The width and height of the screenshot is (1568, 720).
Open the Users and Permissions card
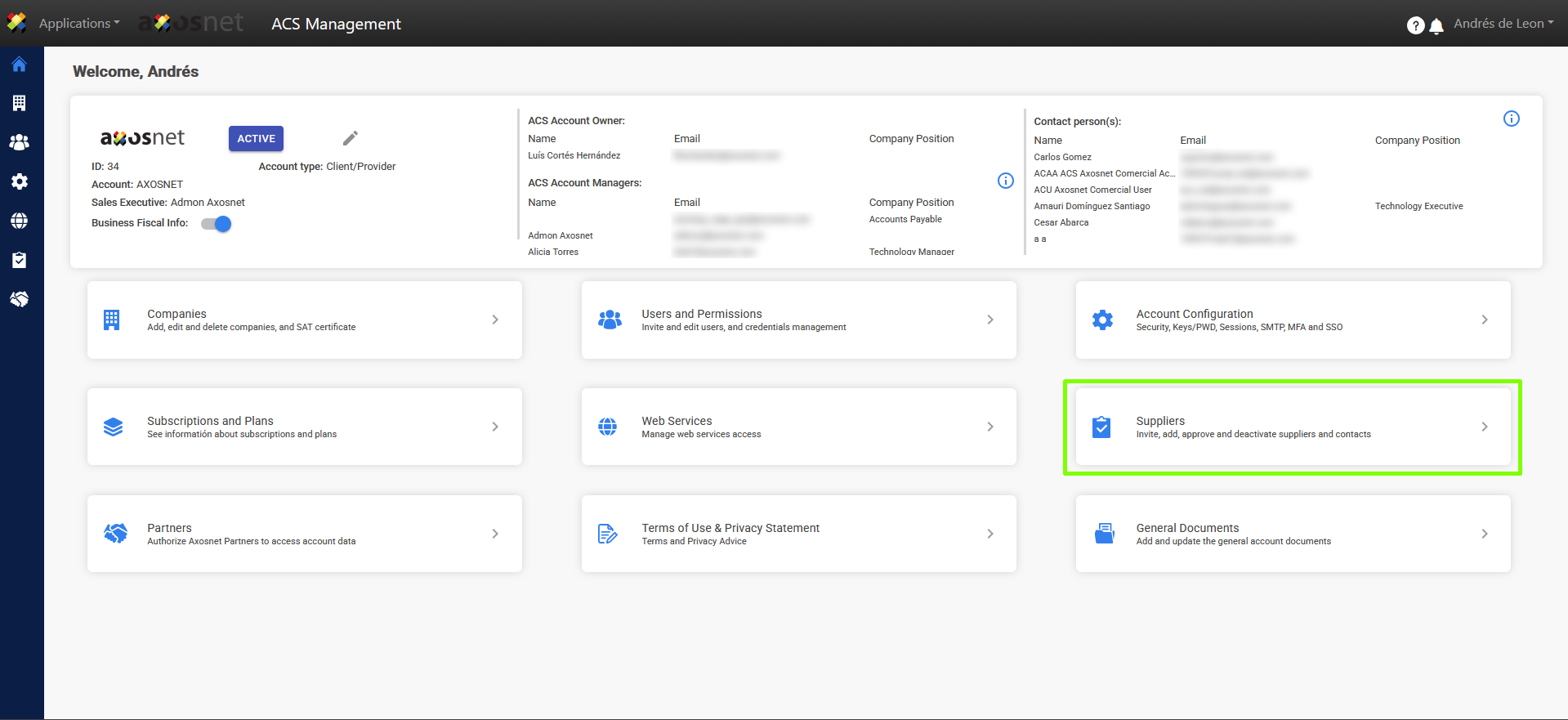click(x=797, y=320)
